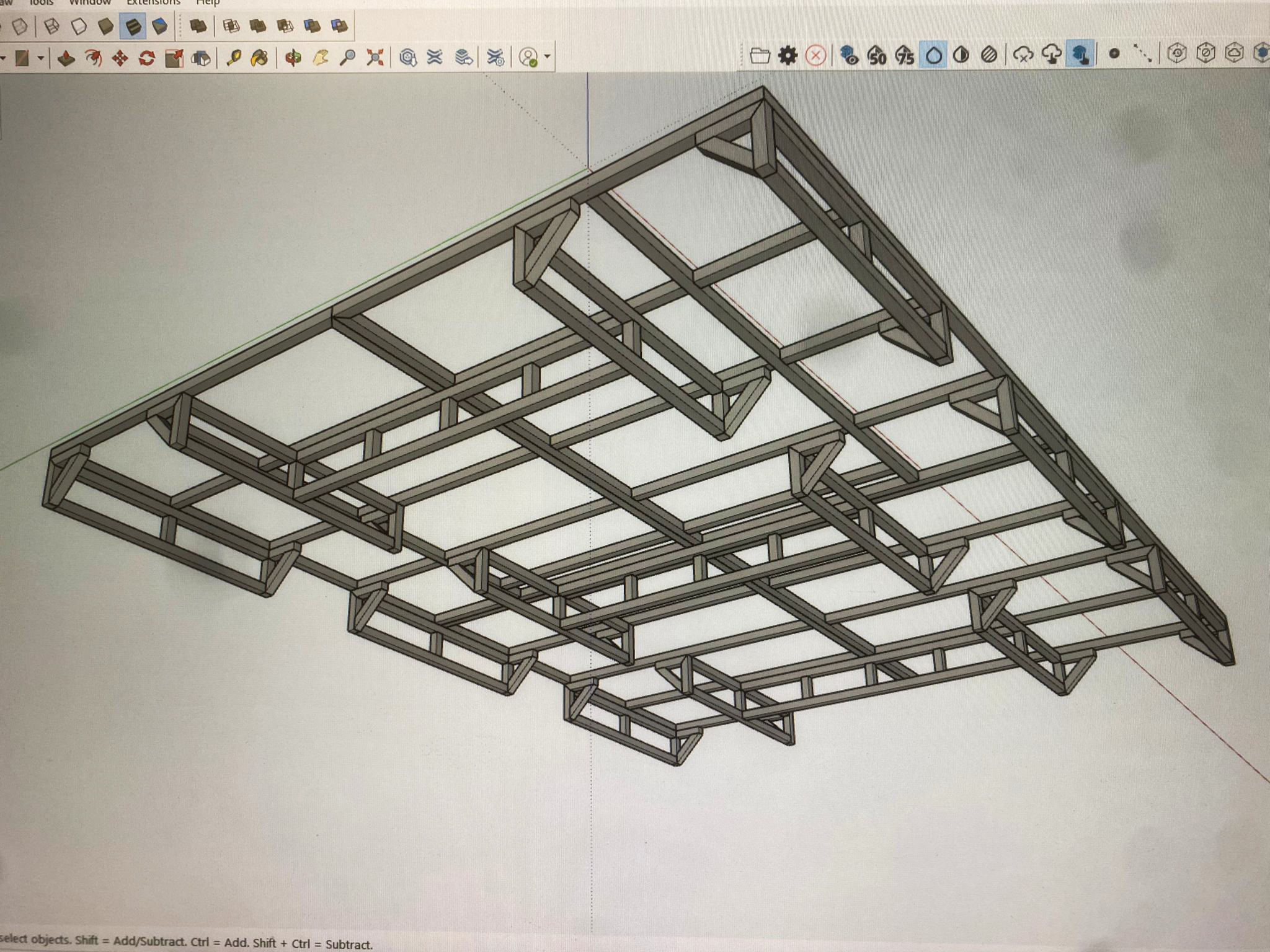Screen dimensions: 1270x952
Task: Expand the signed-in account dropdown arrow
Action: [547, 57]
